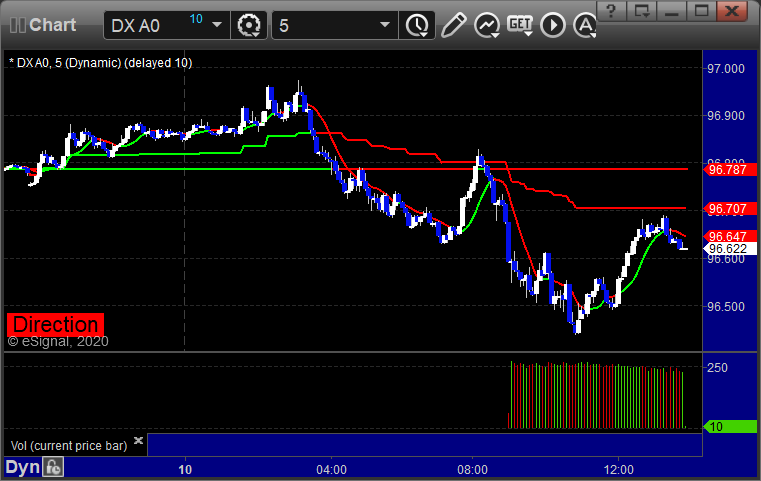Click the 97.000 price axis label
The width and height of the screenshot is (761, 481).
pos(726,68)
